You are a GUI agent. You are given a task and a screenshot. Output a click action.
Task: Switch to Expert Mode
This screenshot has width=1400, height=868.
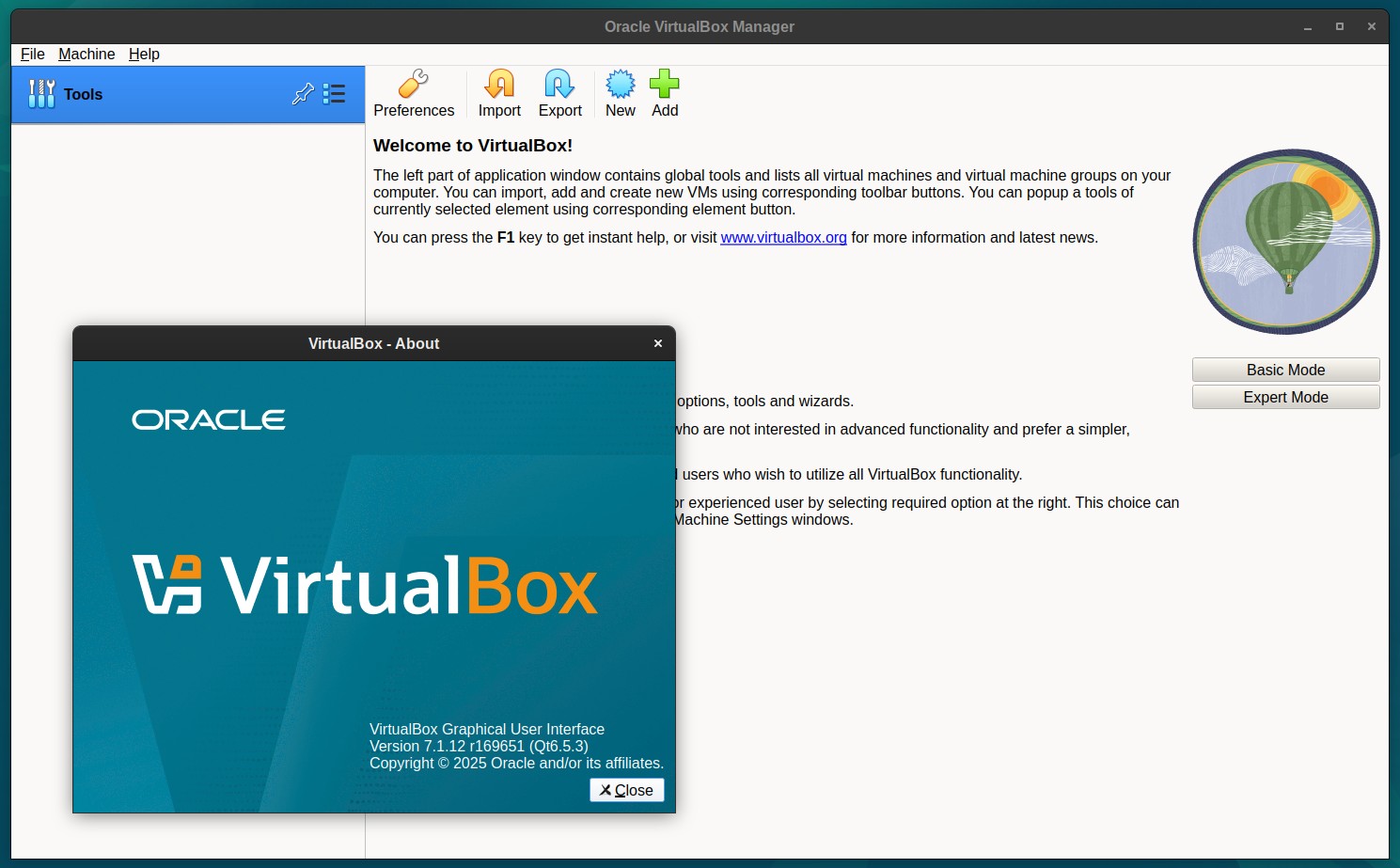(x=1285, y=397)
